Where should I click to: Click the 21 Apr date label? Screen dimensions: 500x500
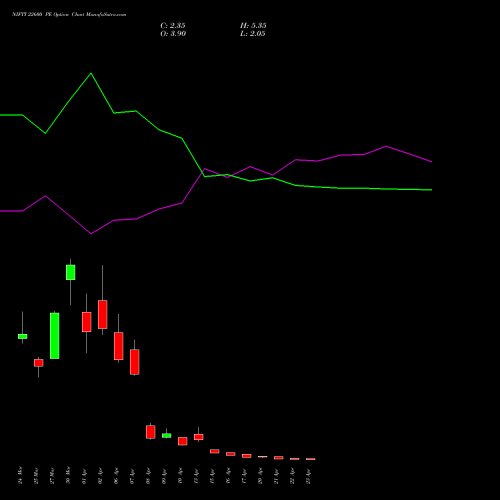[x=276, y=476]
